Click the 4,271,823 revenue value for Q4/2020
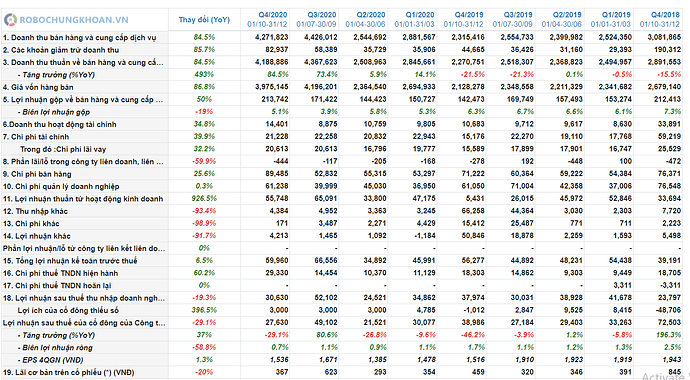Screen dimensions: 690x380 272,37
